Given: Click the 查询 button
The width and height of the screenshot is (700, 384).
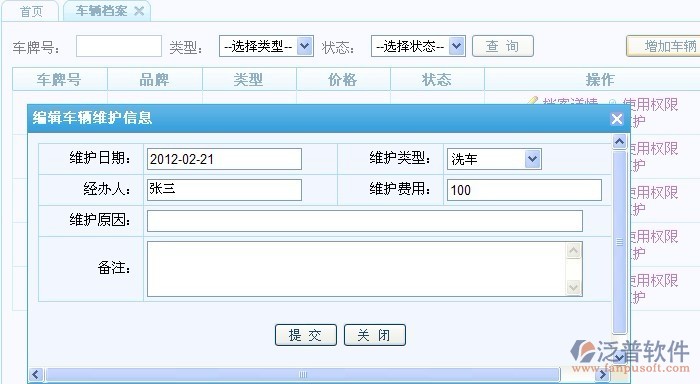Looking at the screenshot, I should [x=503, y=46].
